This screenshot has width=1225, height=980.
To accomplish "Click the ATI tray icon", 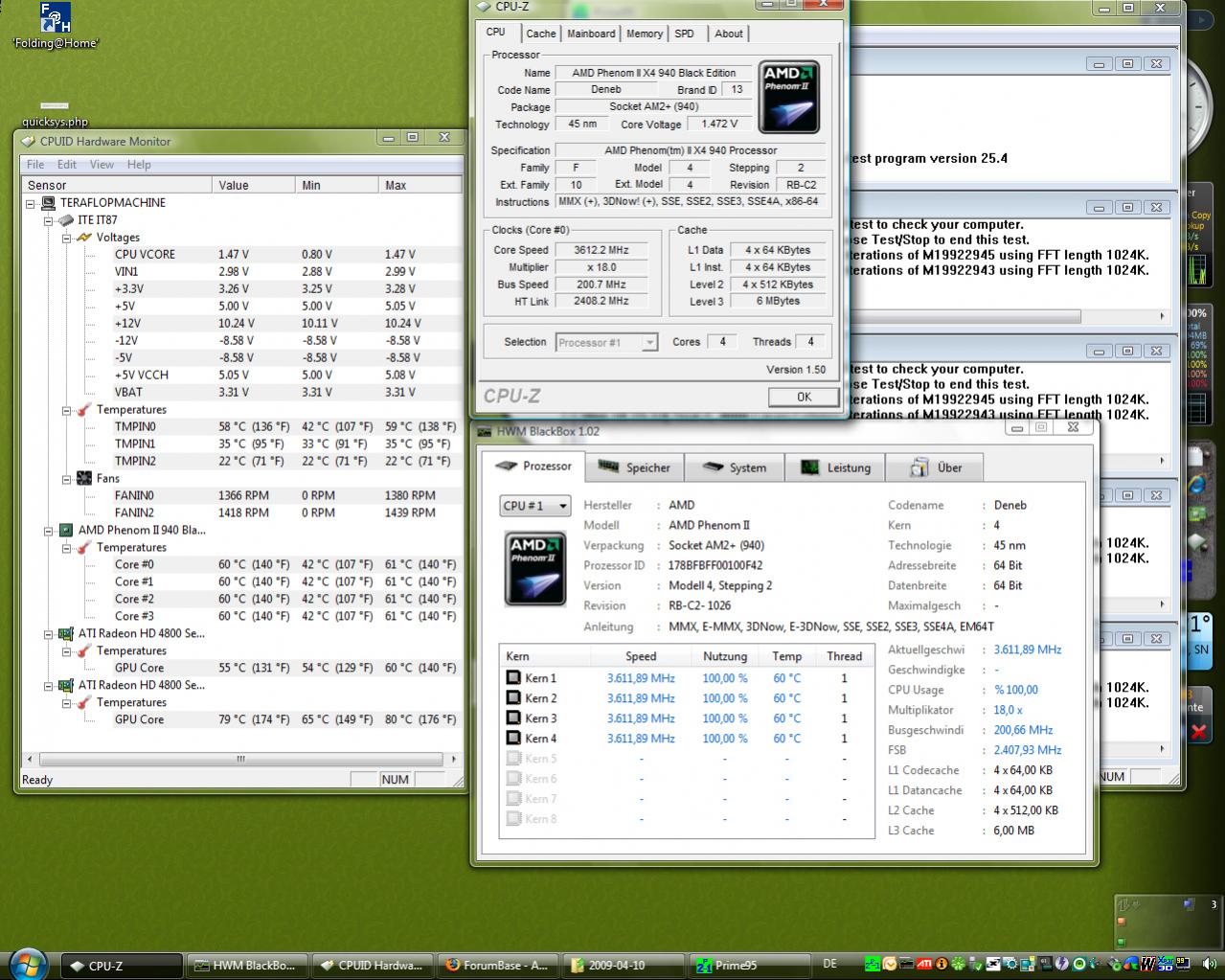I will tap(924, 964).
